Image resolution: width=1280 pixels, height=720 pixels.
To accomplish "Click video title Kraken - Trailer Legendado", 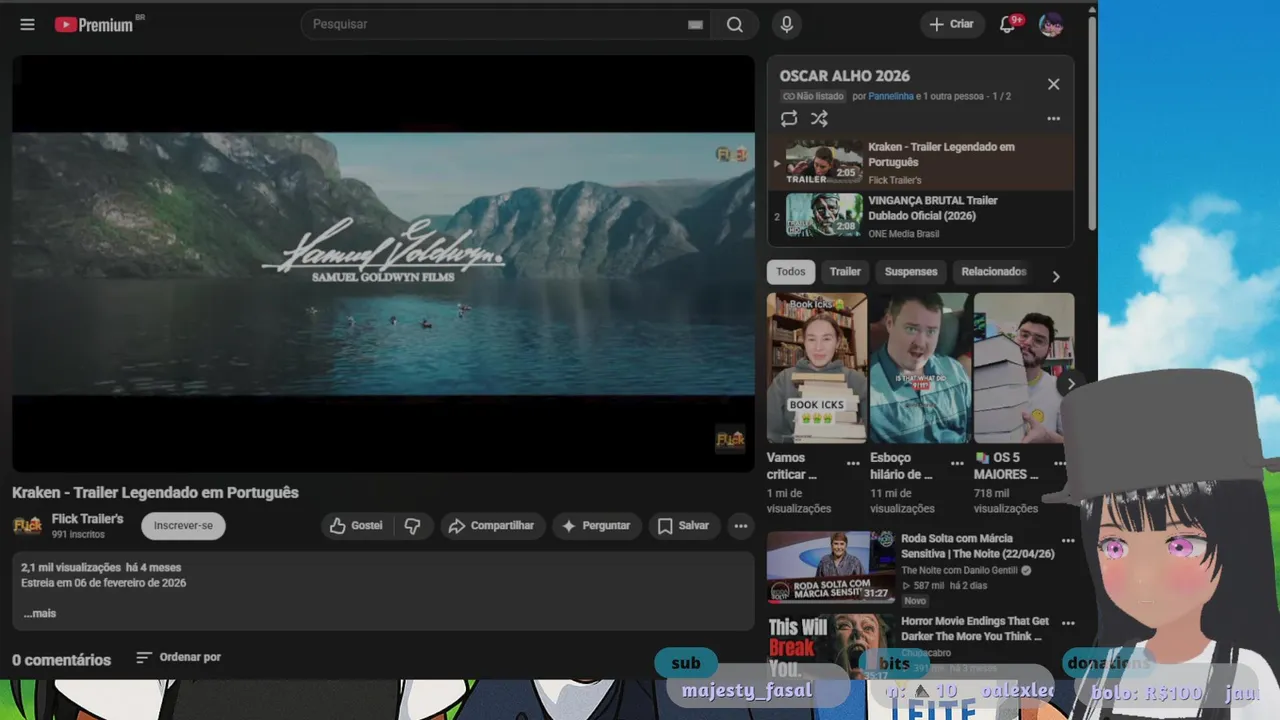I will click(x=155, y=492).
